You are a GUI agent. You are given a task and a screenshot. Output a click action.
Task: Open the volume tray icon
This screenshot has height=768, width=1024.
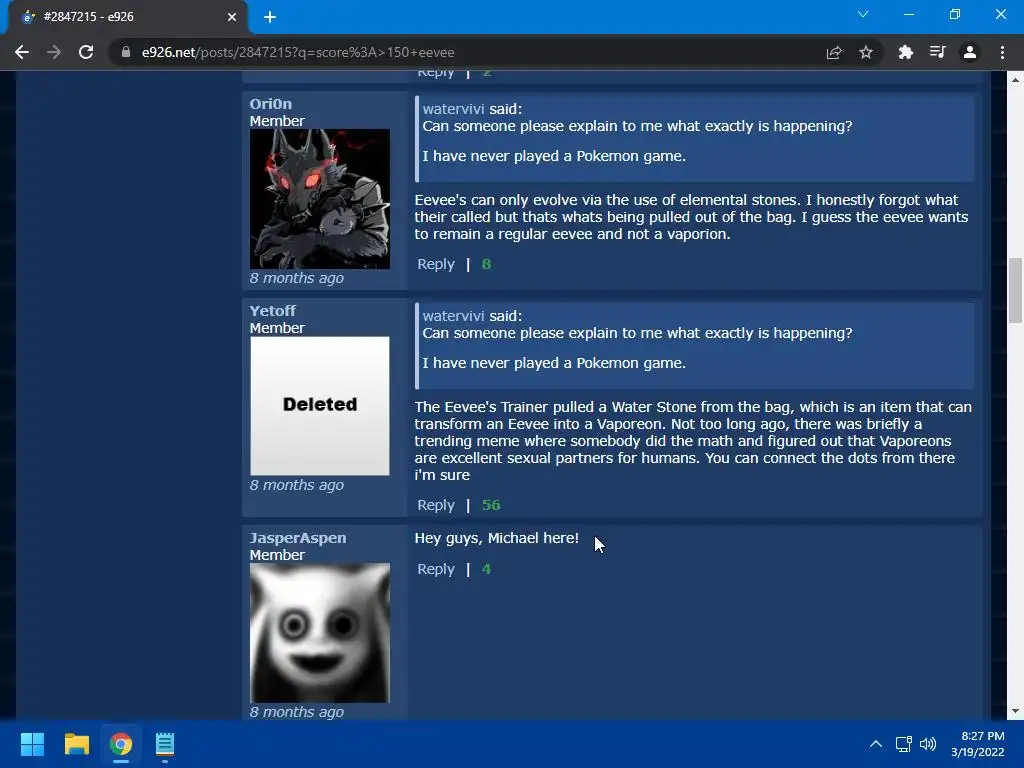click(928, 744)
